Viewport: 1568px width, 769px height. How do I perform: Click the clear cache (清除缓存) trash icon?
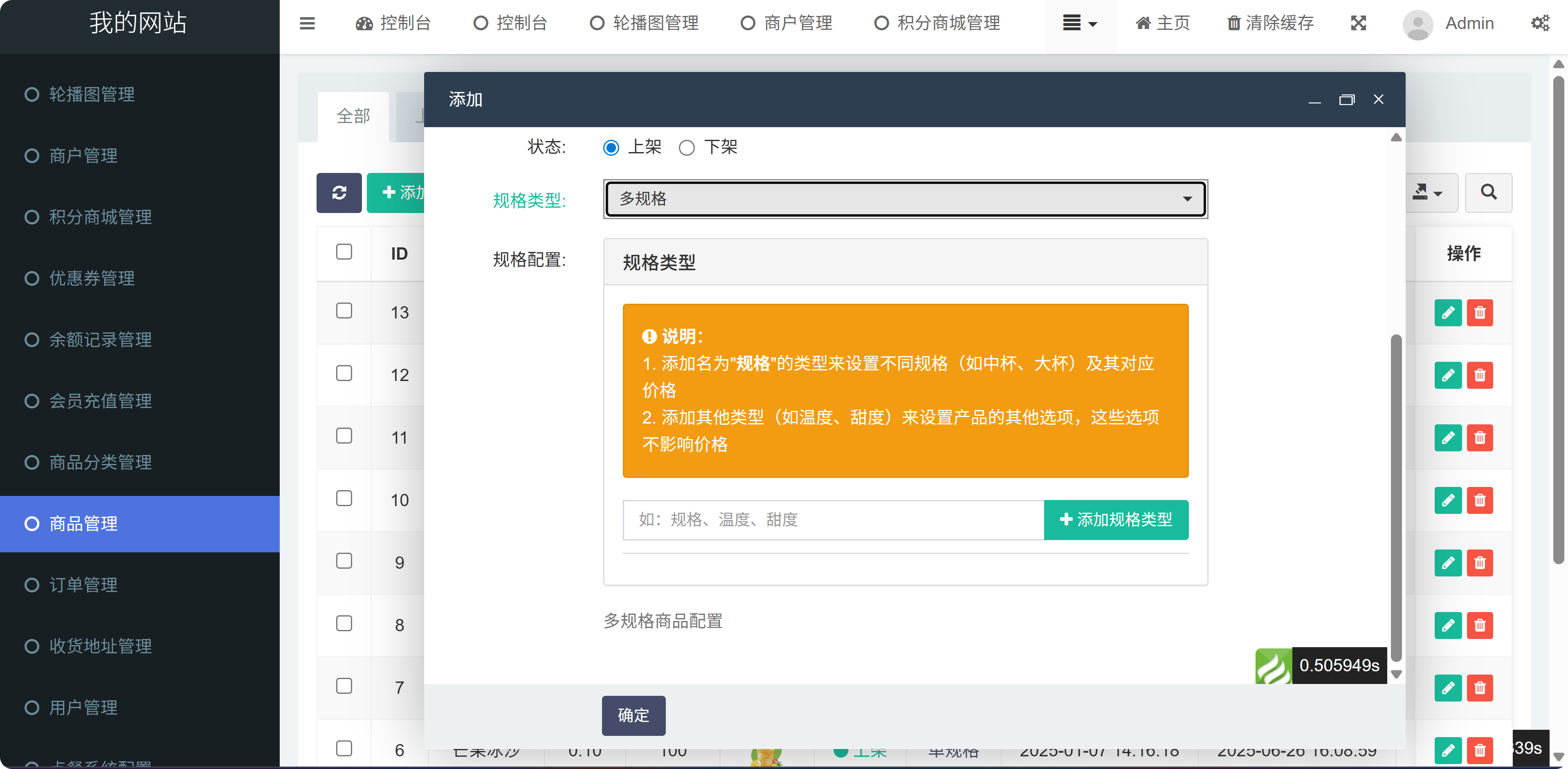point(1233,23)
